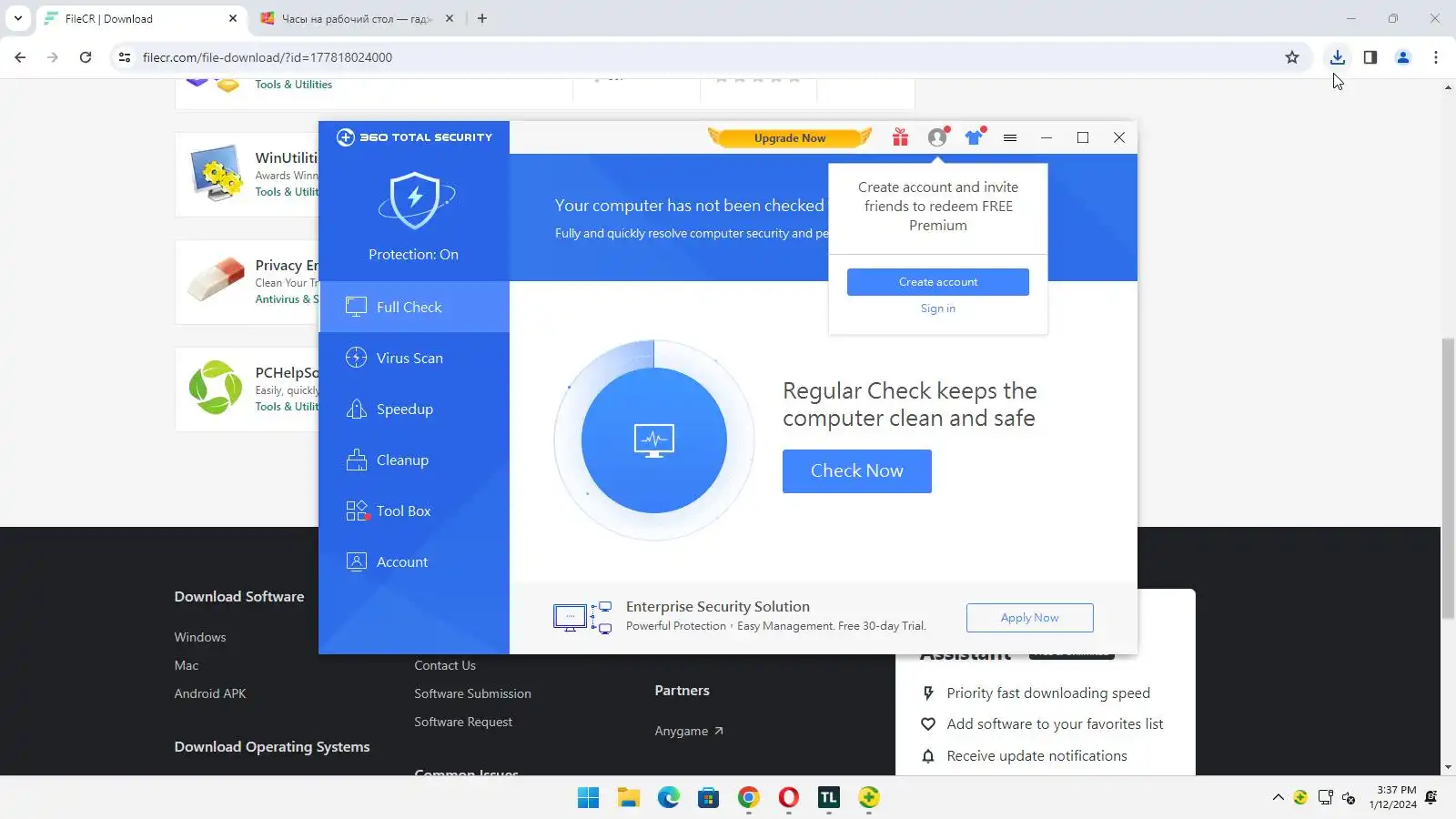Expand Chrome tab search dropdown

point(18,18)
